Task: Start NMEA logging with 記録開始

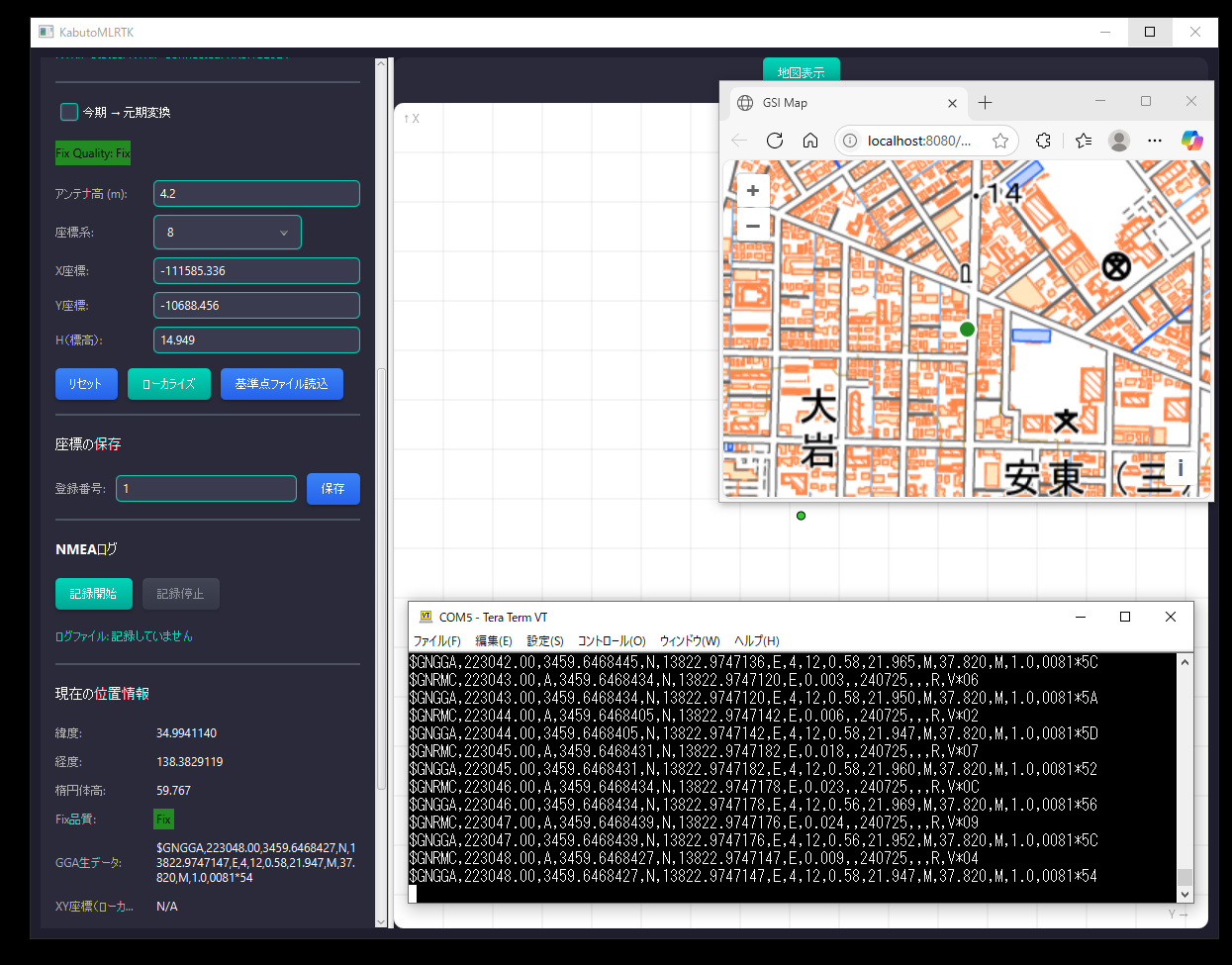Action: pos(93,594)
